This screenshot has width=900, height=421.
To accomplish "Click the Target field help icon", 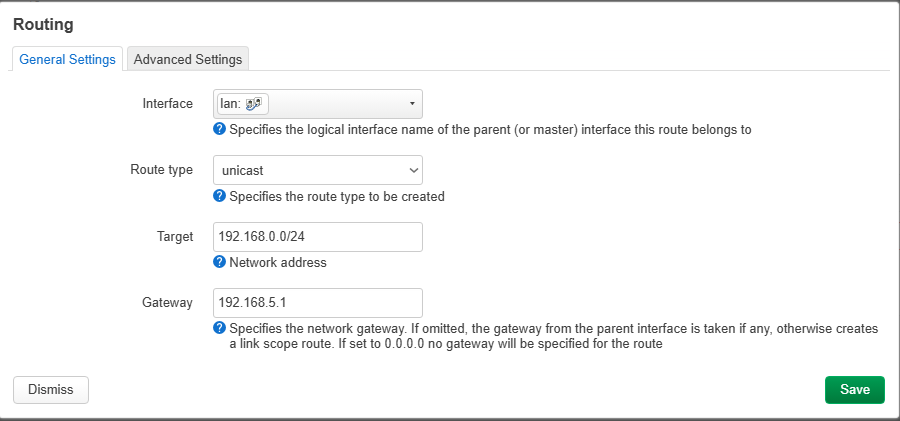I will 220,262.
